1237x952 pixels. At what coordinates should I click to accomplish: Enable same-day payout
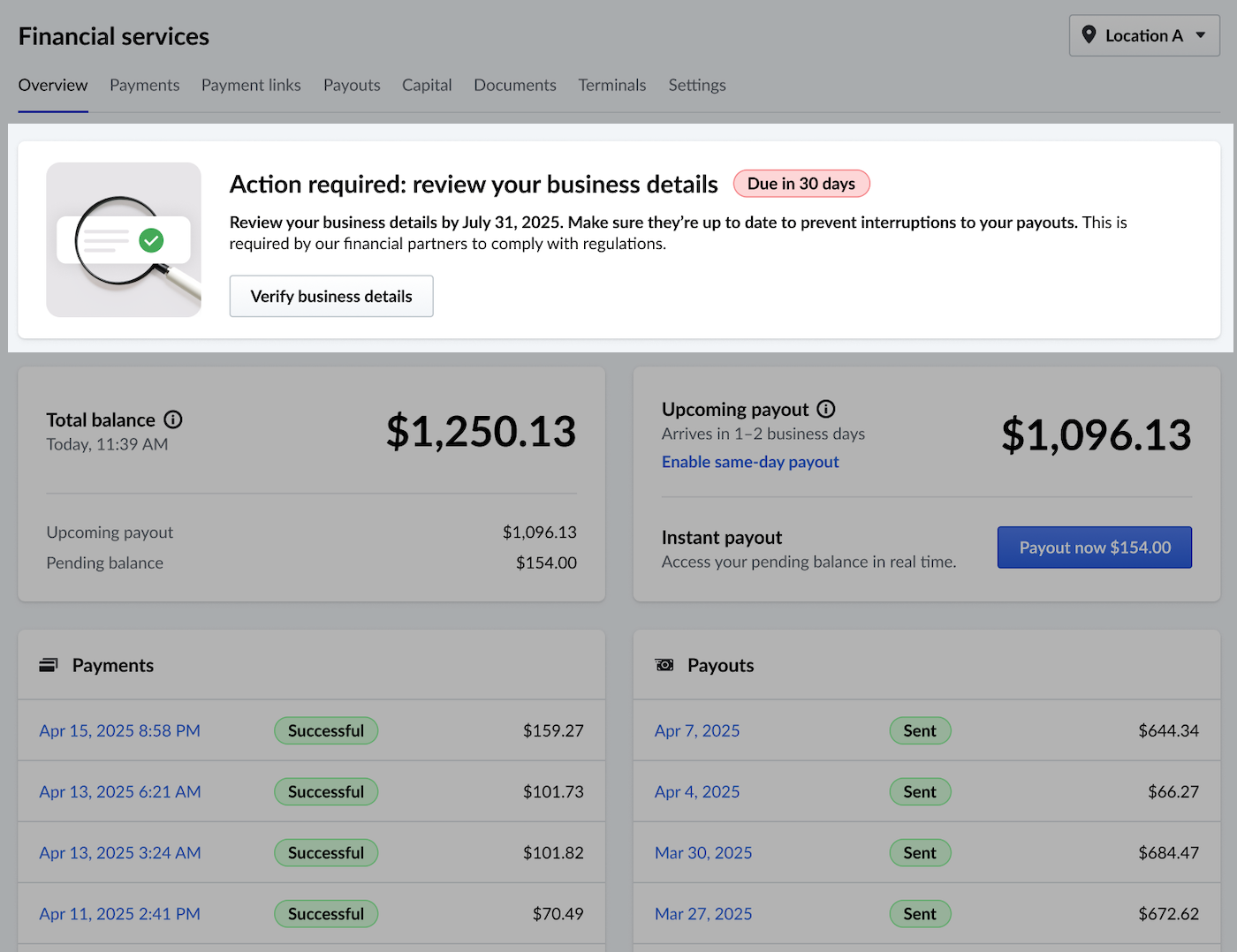(749, 461)
